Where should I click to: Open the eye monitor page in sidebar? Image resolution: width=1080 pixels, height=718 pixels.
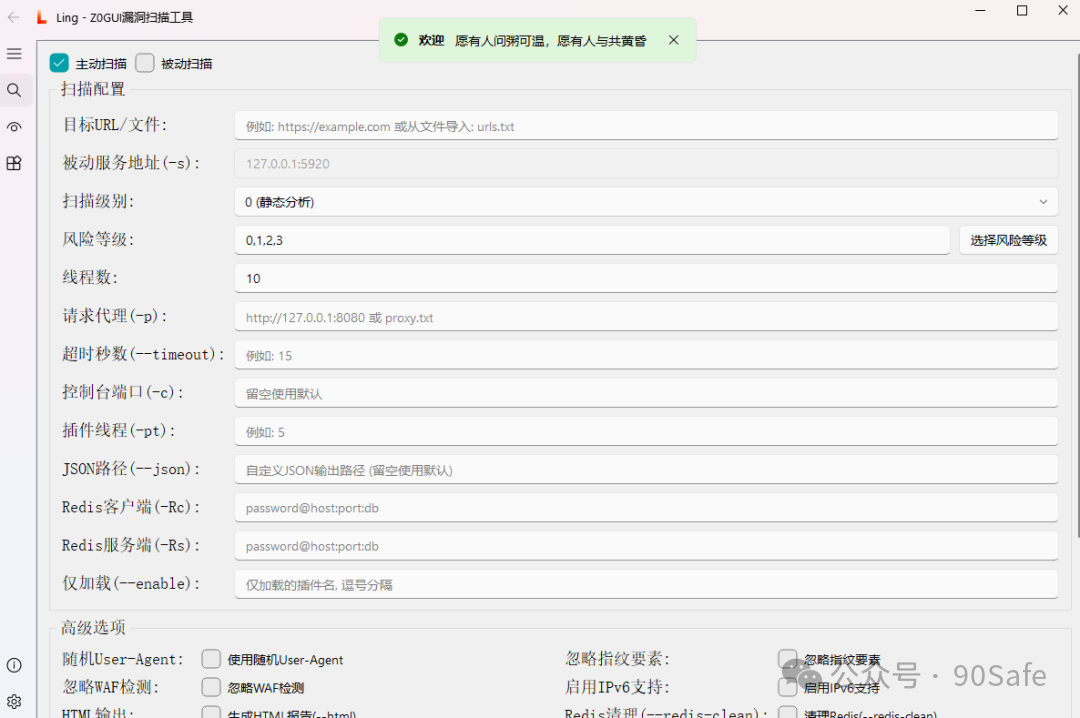[x=14, y=127]
